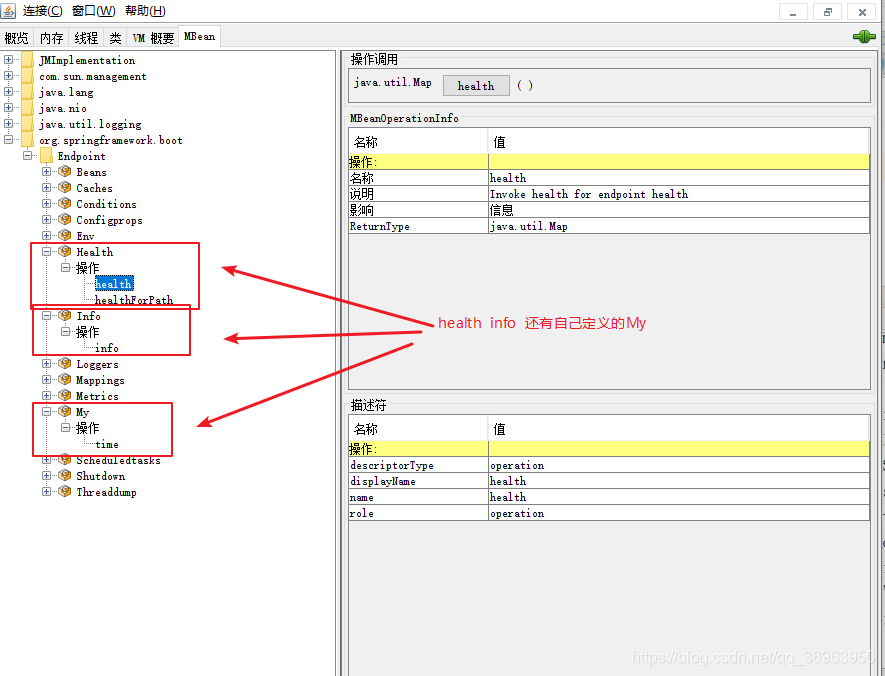Click the Conditions MBean icon
This screenshot has height=676, width=885.
pos(65,203)
